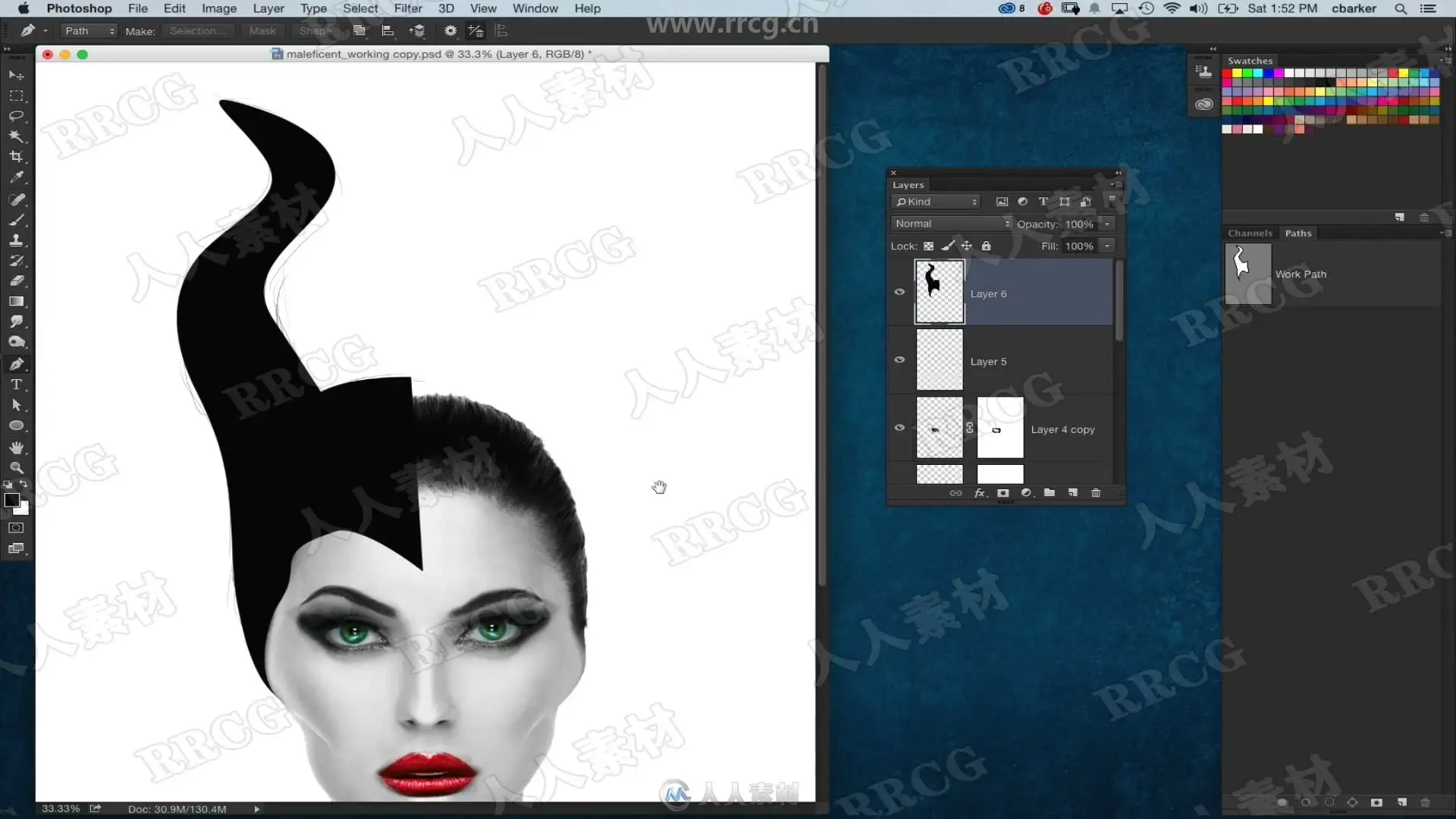The width and height of the screenshot is (1456, 819).
Task: Select the Brush tool
Action: click(x=16, y=221)
